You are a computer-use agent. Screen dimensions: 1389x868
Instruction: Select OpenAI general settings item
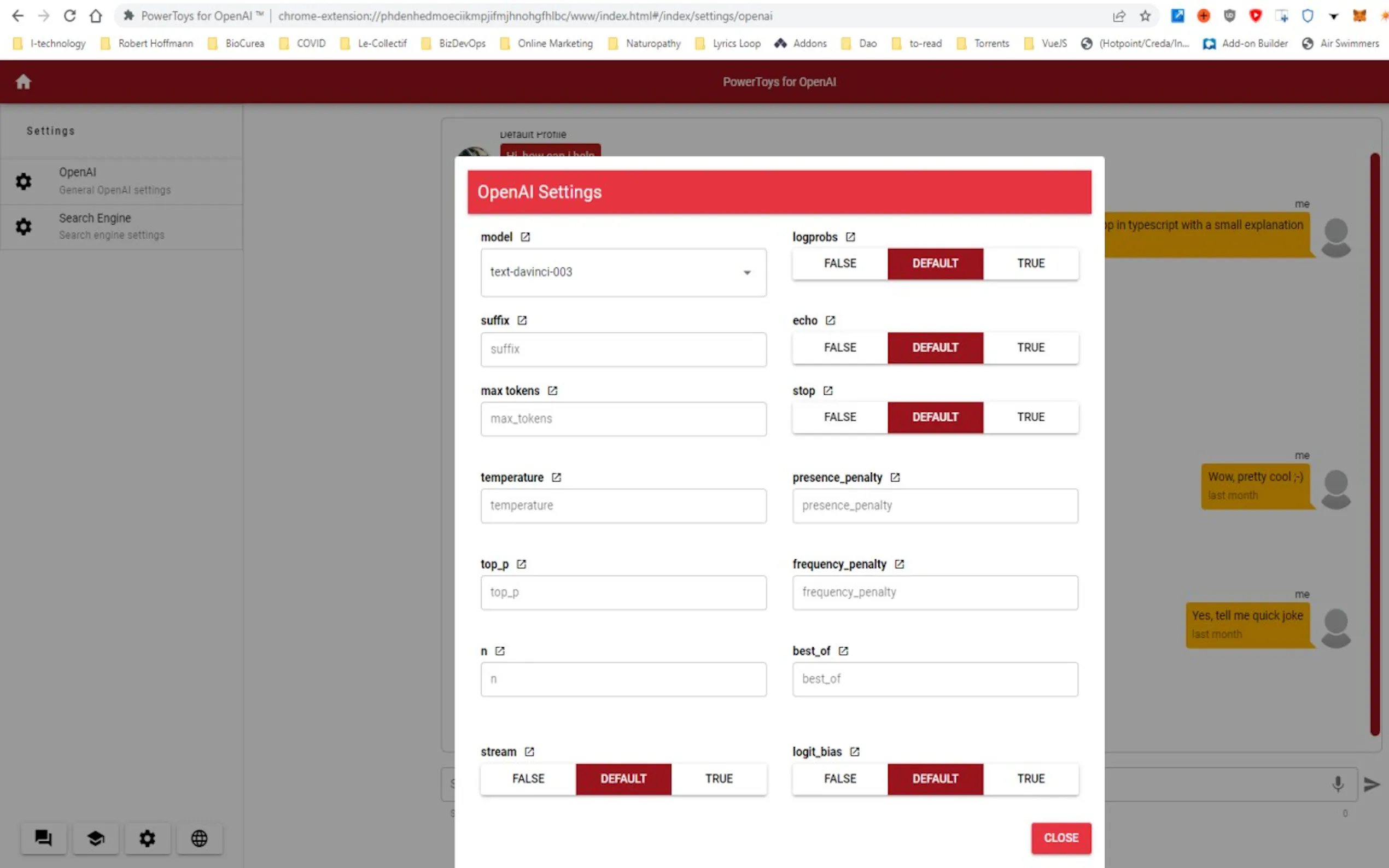tap(121, 181)
